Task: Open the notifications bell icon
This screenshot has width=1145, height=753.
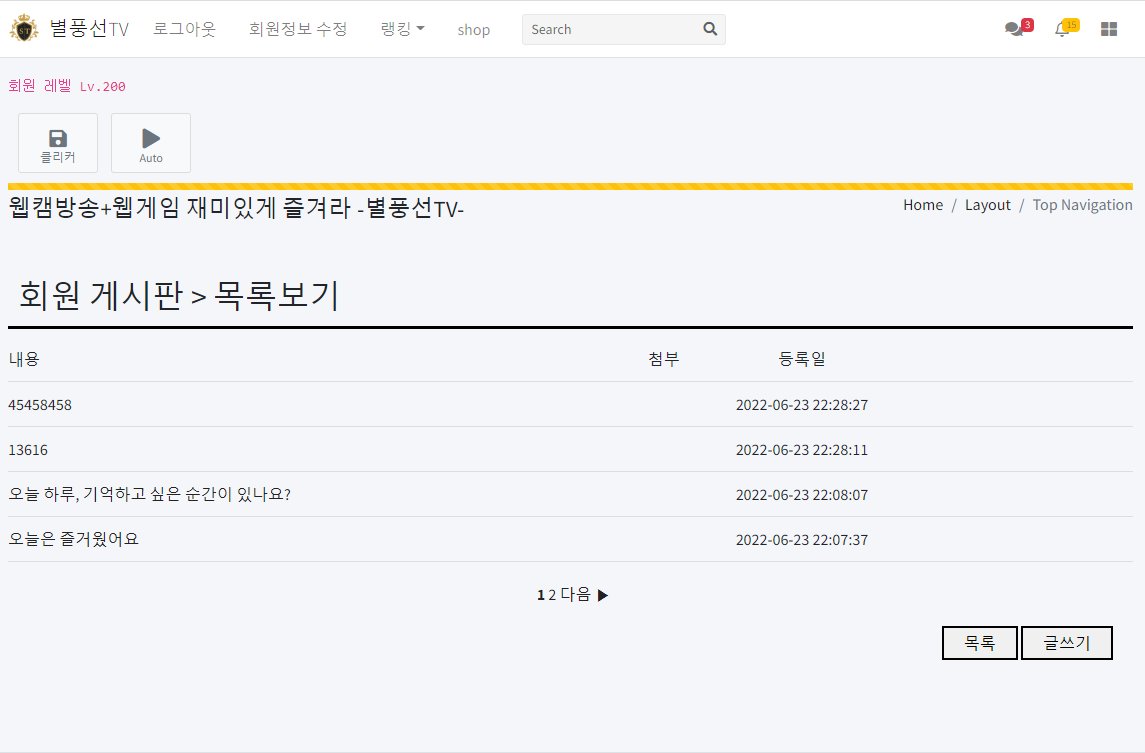Action: coord(1062,29)
